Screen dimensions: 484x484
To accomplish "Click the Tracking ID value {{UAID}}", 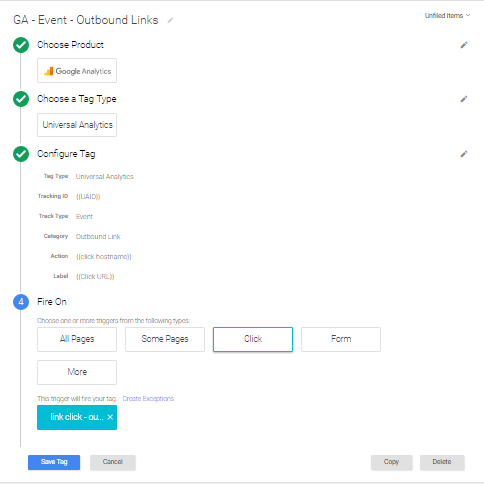I will [88, 196].
